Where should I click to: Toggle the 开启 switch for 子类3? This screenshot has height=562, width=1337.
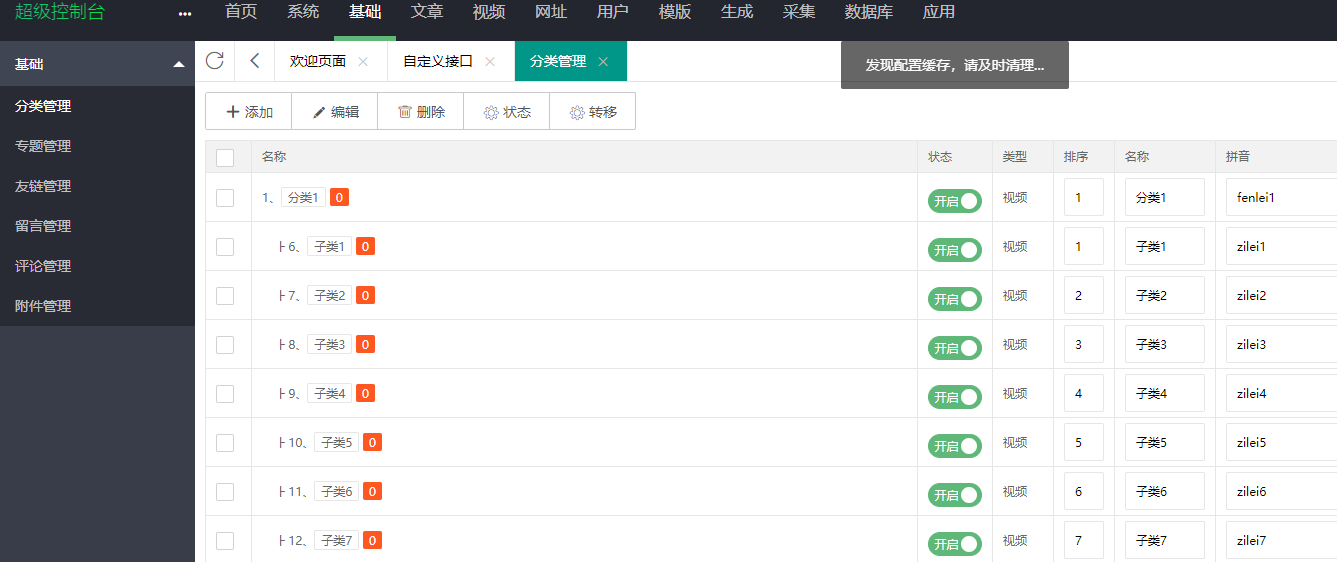click(955, 348)
